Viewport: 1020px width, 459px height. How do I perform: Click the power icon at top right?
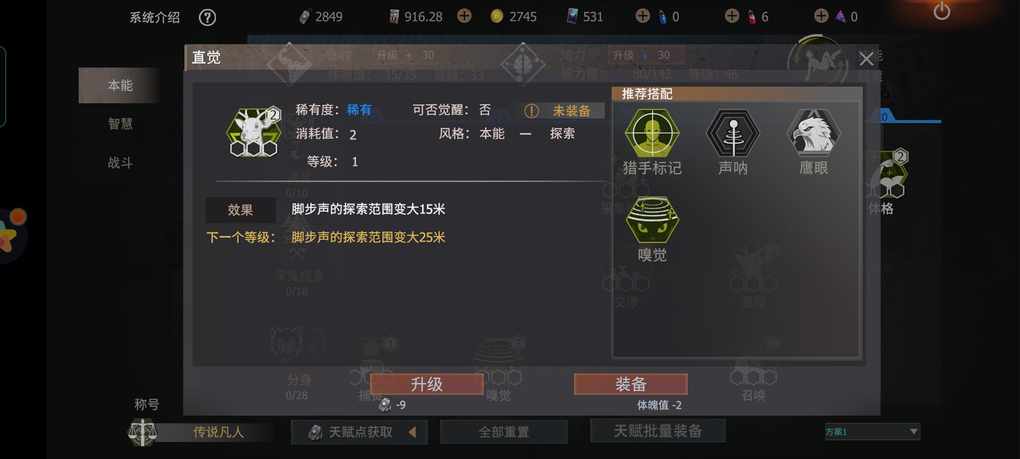(942, 11)
